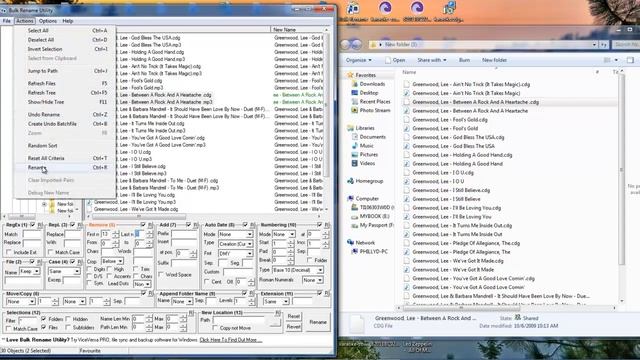The image size is (640, 360).
Task: Click the Remove First n input field
Action: click(x=106, y=234)
